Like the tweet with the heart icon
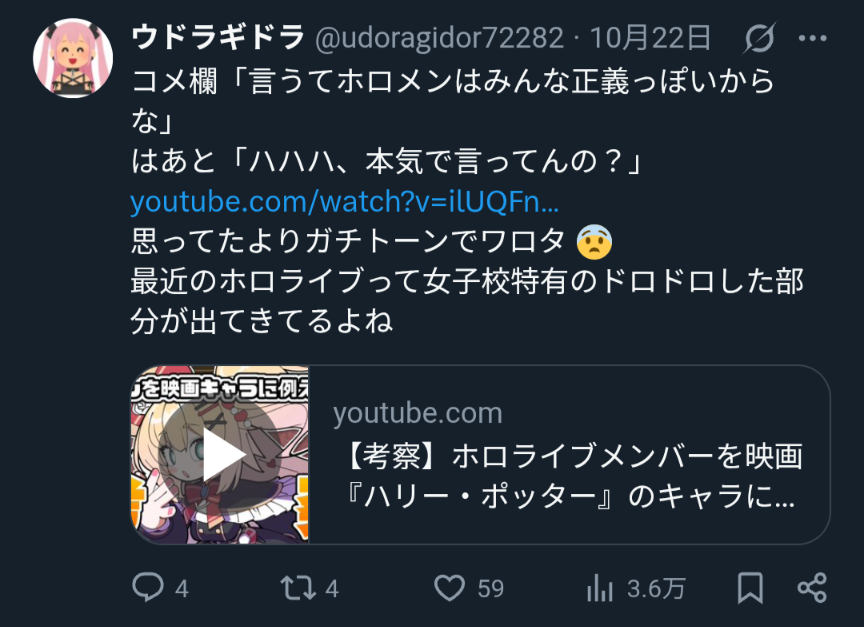The image size is (864, 627). click(x=450, y=588)
